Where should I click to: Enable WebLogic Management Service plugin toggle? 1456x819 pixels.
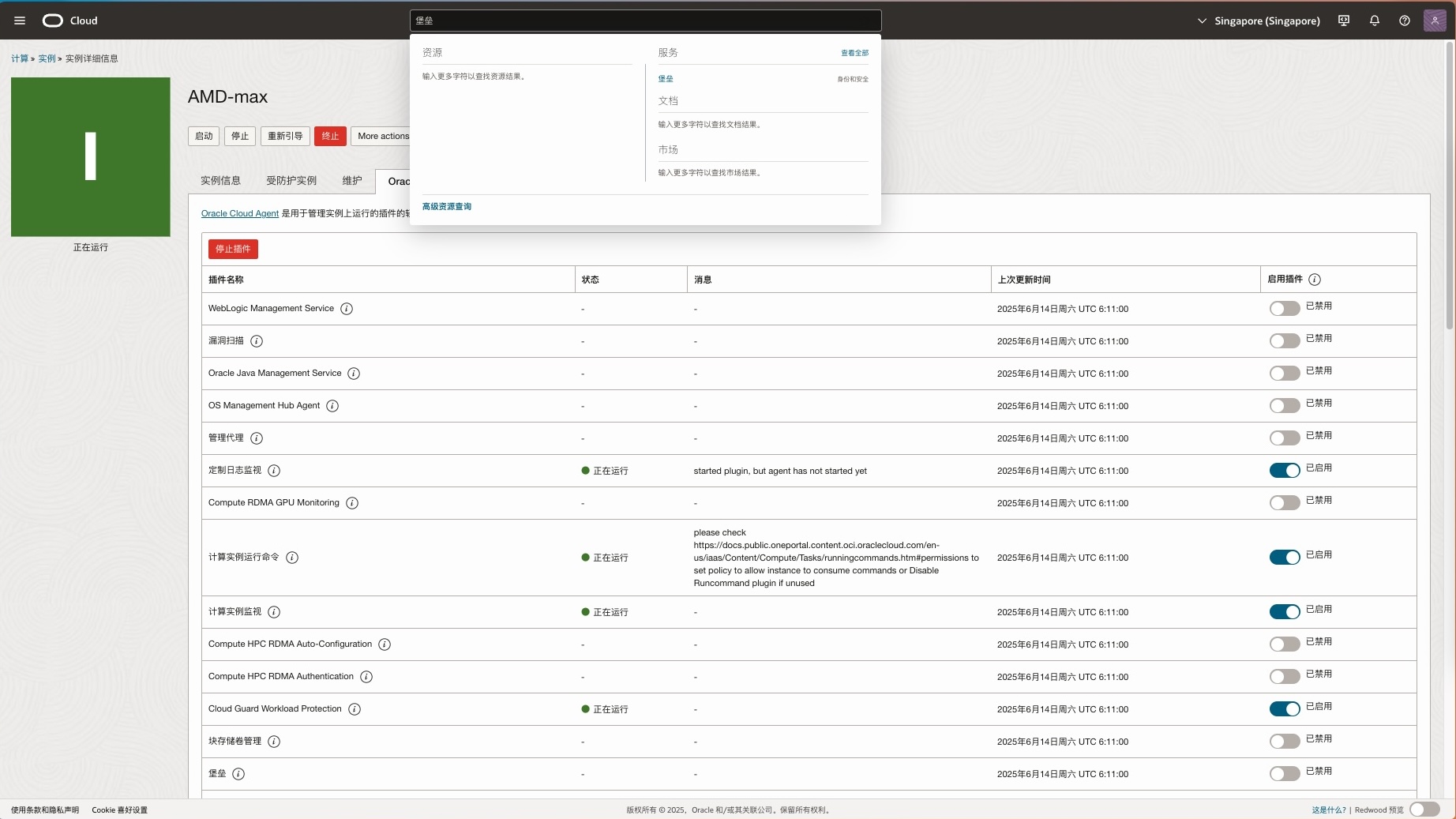[1285, 309]
